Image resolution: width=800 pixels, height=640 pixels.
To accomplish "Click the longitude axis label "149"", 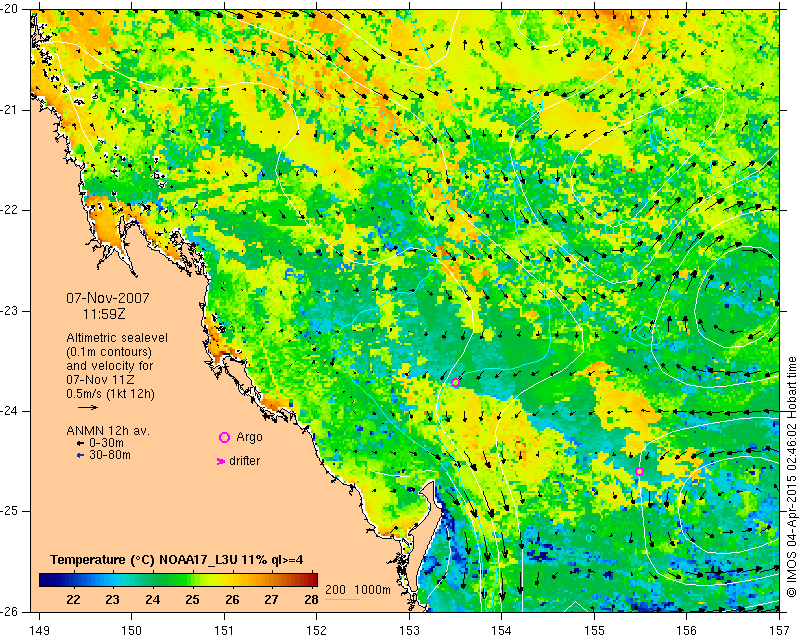I will tap(39, 630).
